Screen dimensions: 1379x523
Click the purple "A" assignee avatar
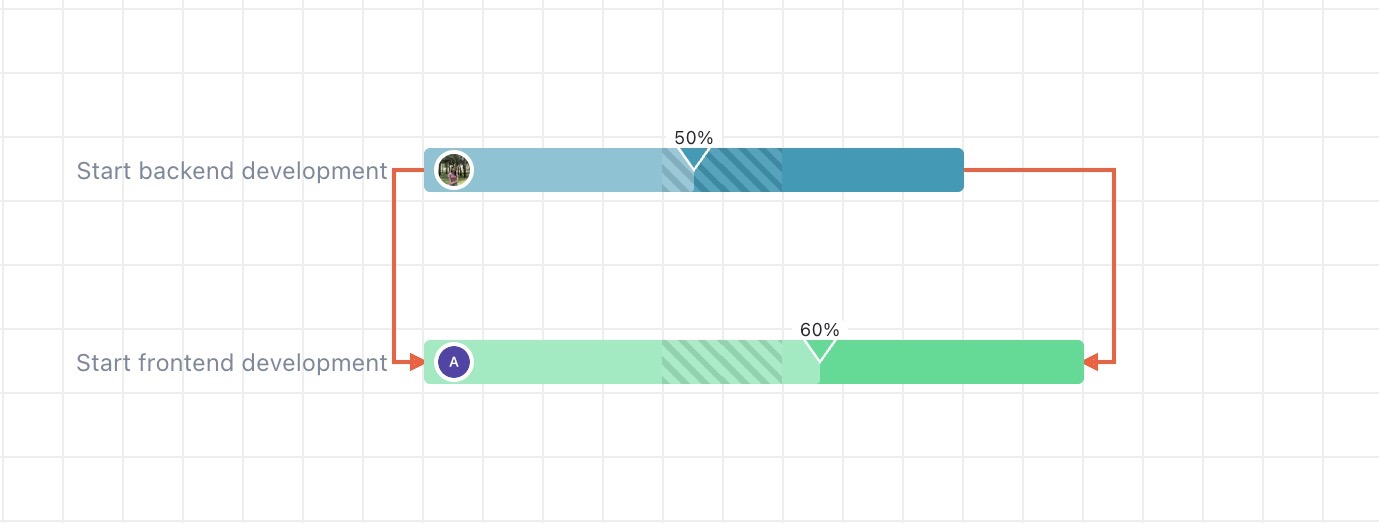[x=454, y=362]
